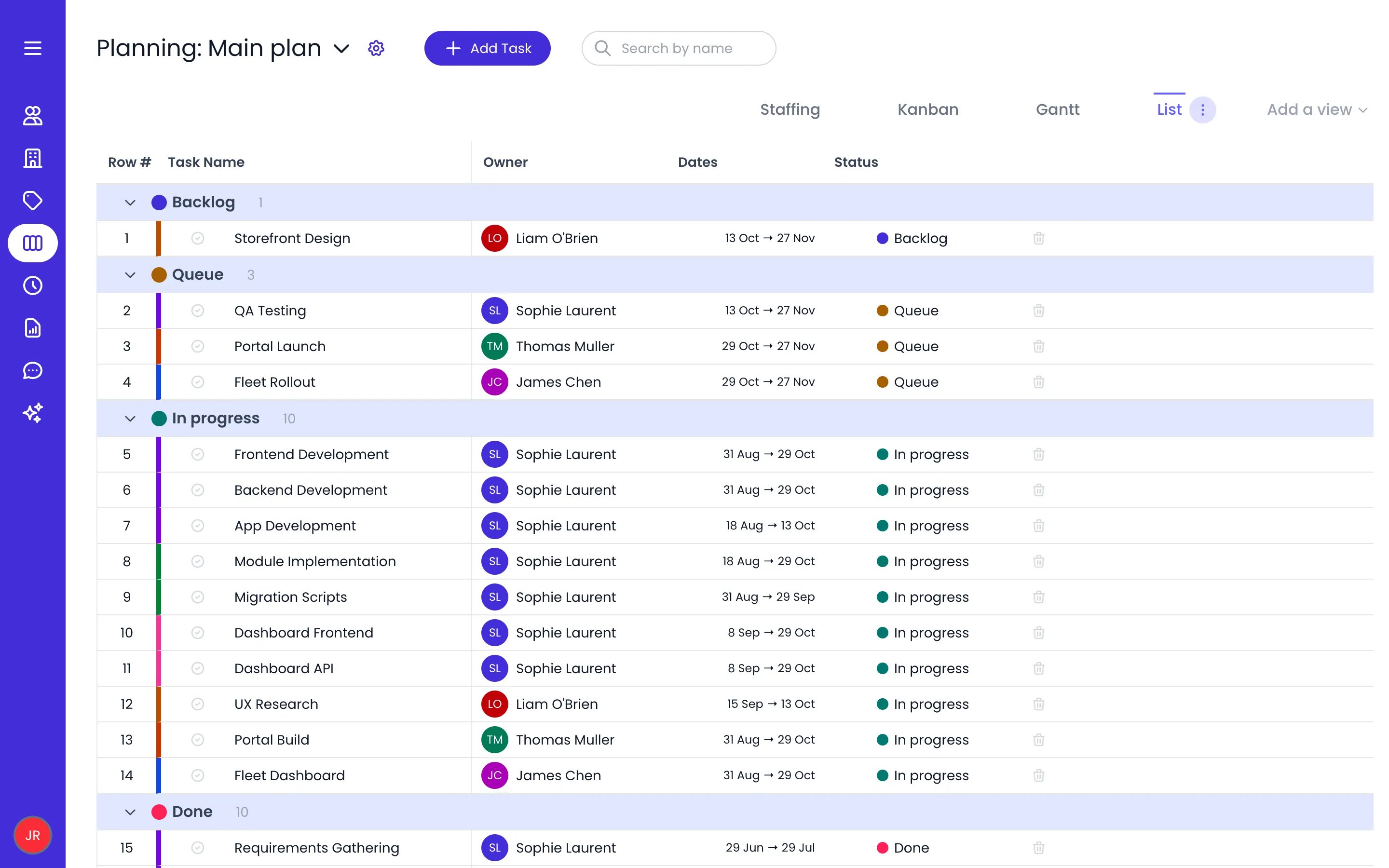The image size is (1389, 868).
Task: Mark Module Implementation as complete
Action: (197, 561)
